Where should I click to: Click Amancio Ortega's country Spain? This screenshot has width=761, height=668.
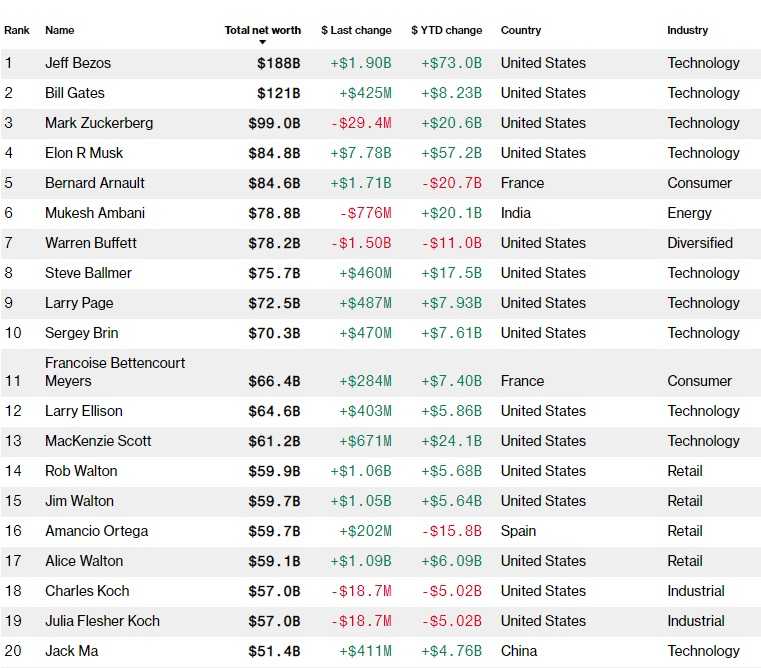click(518, 531)
